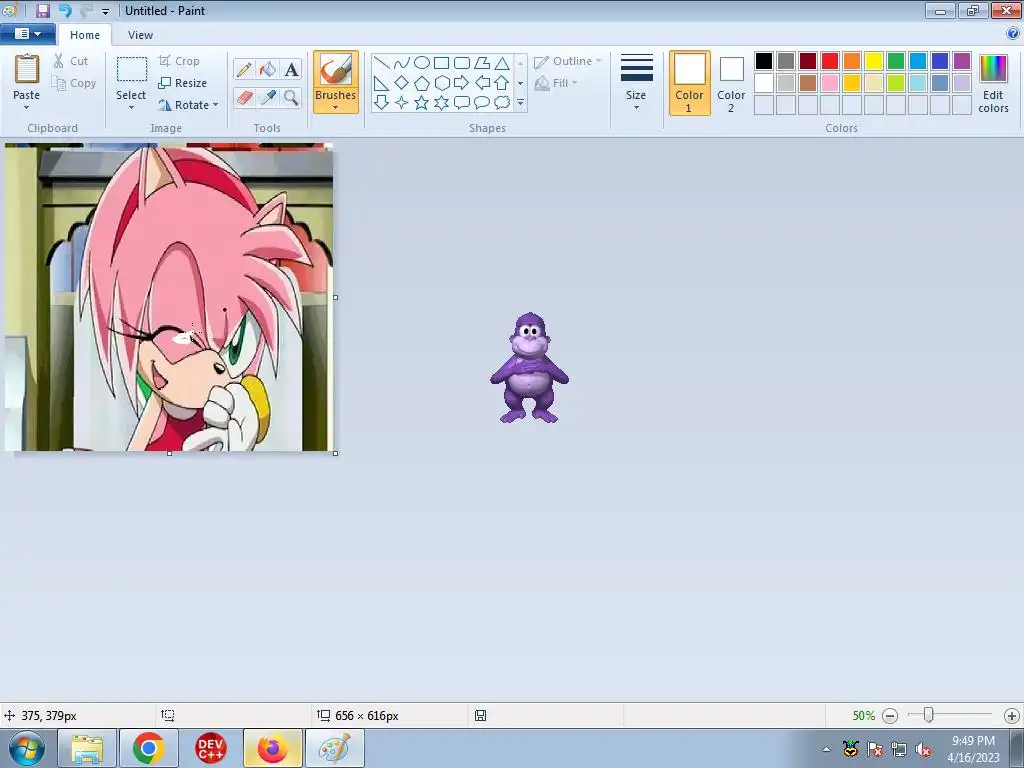This screenshot has height=768, width=1024.
Task: Choose the Diamond shape
Action: 402,83
